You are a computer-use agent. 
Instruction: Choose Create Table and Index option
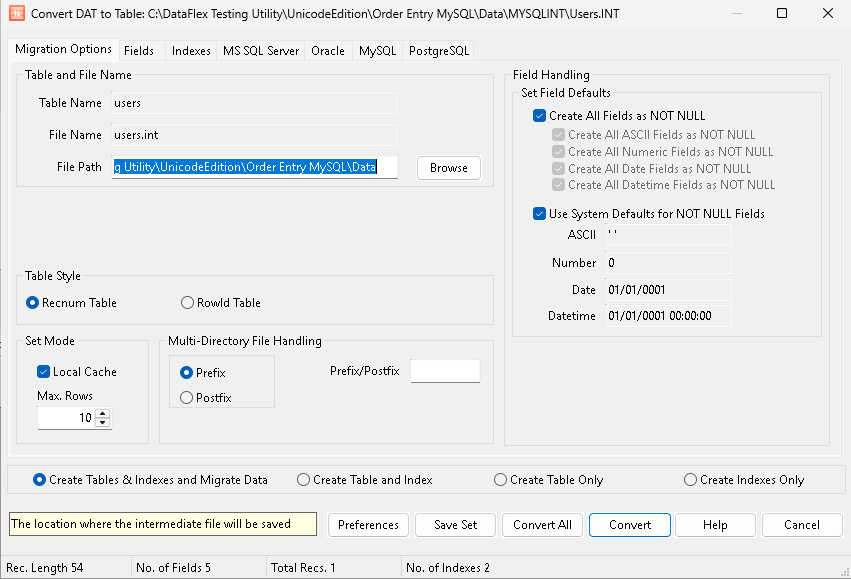tap(304, 480)
